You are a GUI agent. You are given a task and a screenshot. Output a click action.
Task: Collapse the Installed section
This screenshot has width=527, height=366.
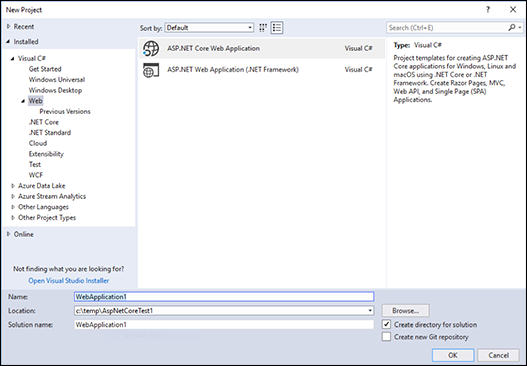[8, 42]
